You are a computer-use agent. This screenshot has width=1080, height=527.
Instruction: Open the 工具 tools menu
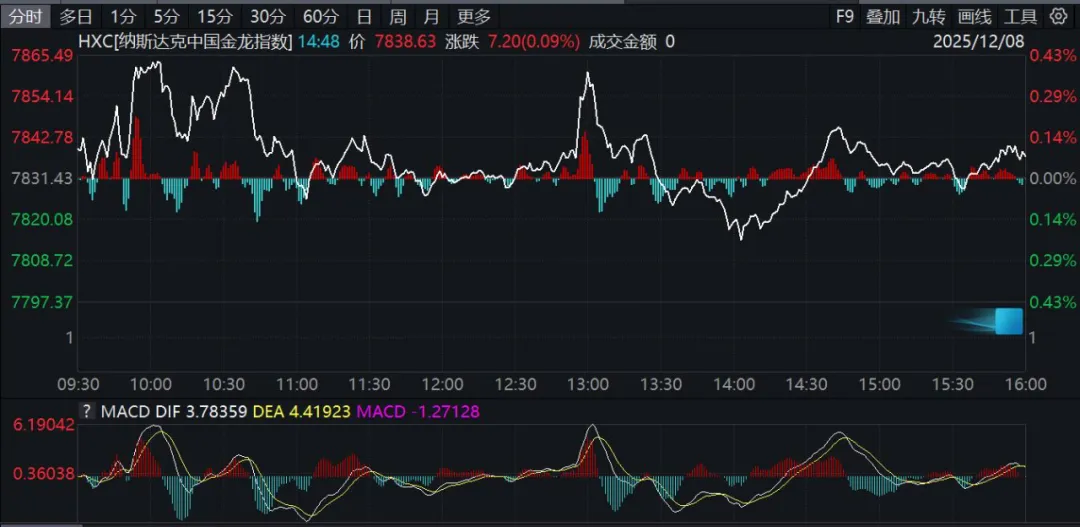pos(1020,16)
